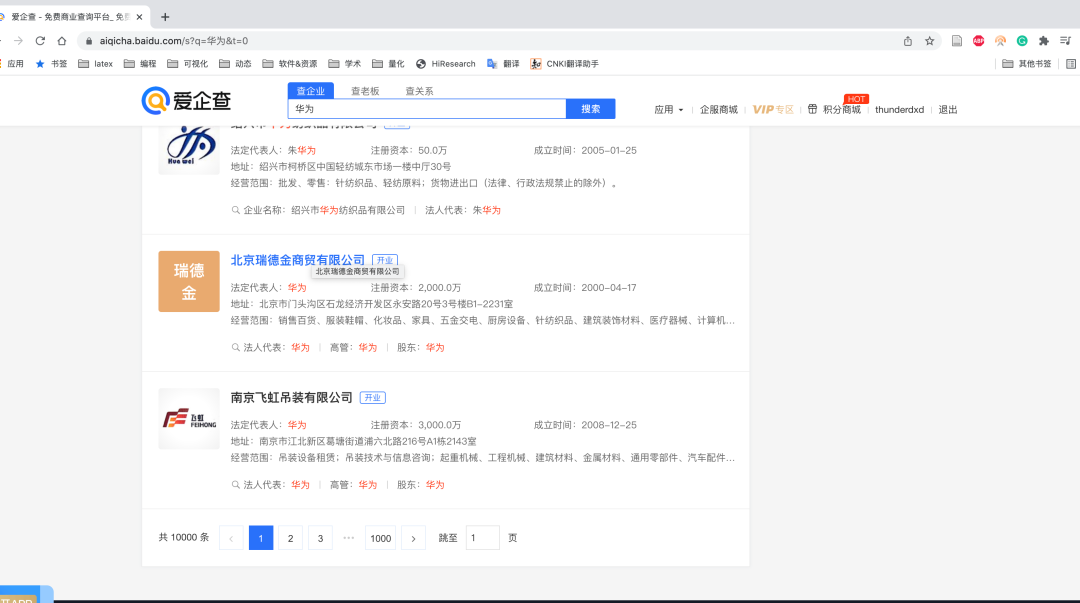Switch to the 查关系 search tab
Screen dimensions: 1080x603
point(419,91)
